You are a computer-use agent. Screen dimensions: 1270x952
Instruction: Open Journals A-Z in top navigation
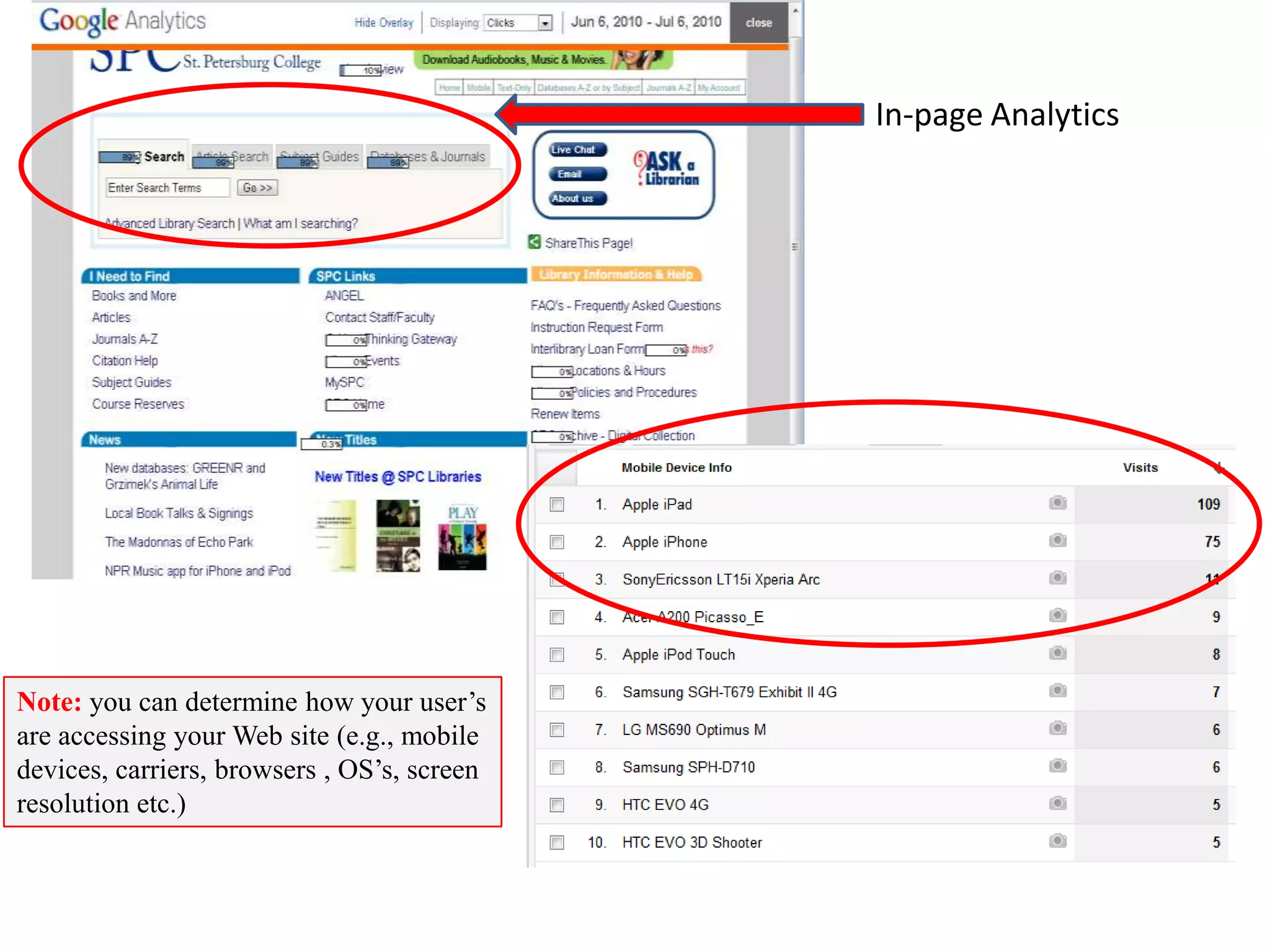(x=668, y=88)
